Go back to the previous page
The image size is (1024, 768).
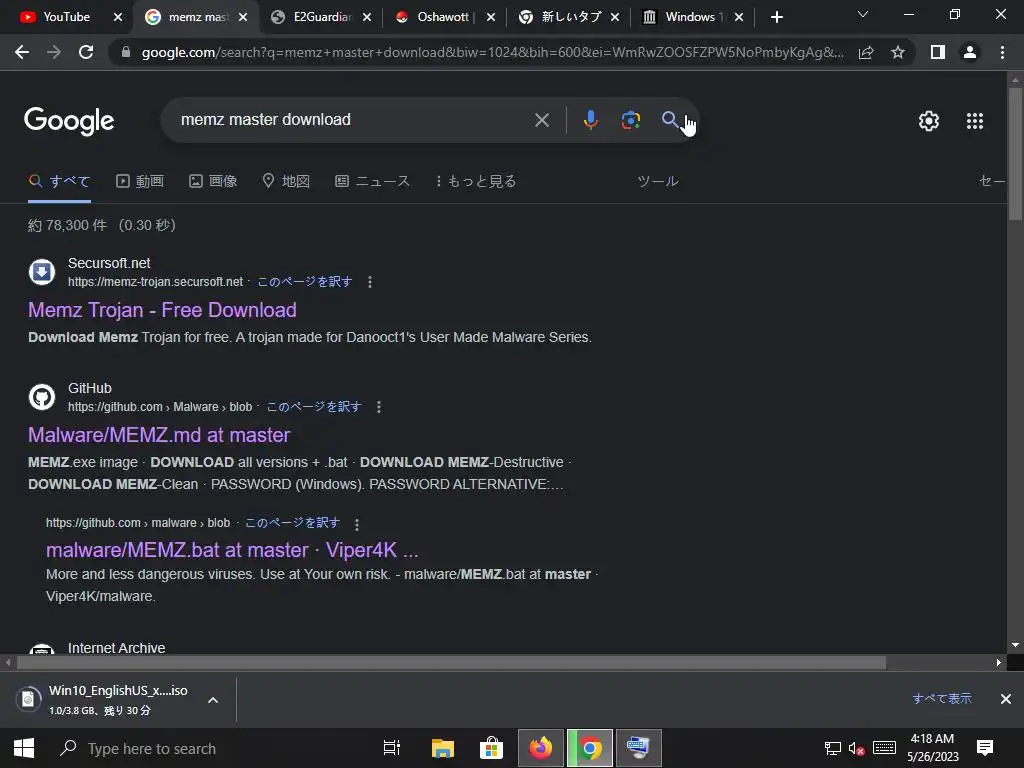coord(22,52)
